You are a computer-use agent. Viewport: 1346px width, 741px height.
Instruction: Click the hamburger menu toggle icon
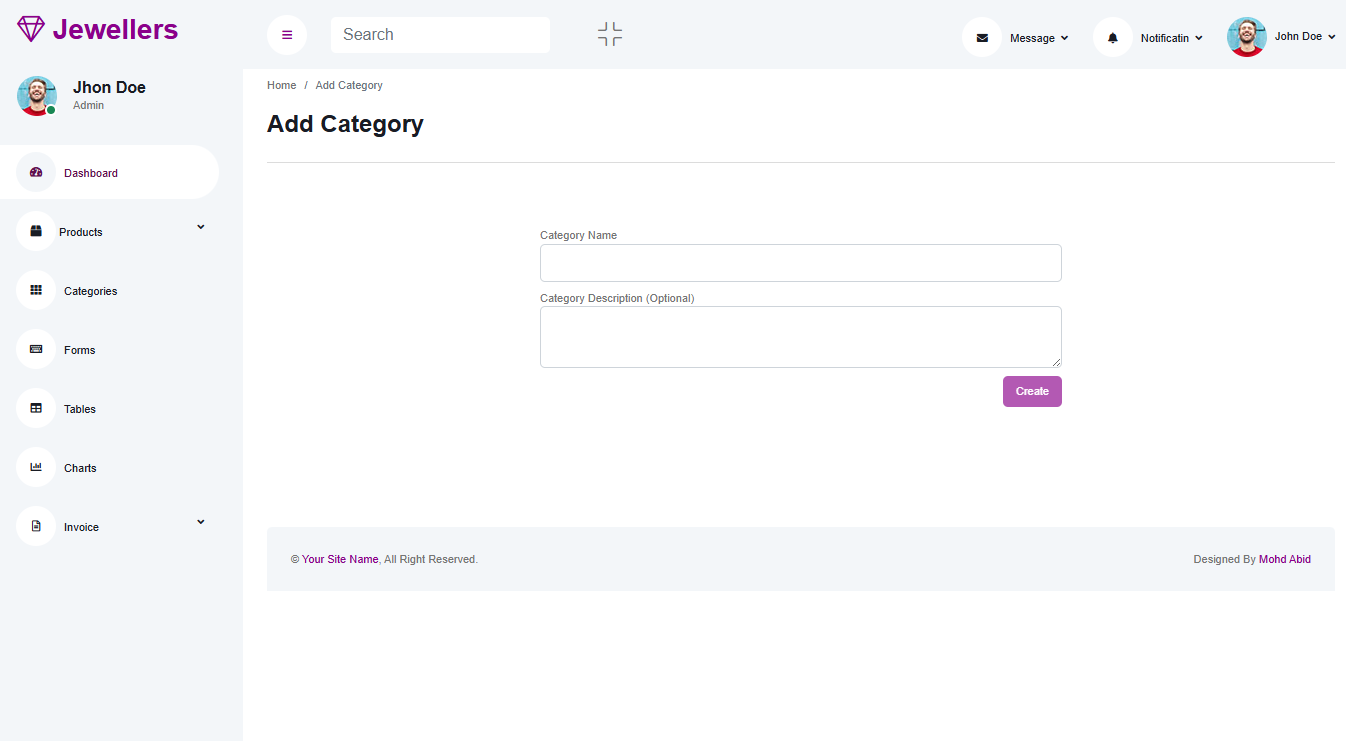[x=287, y=35]
